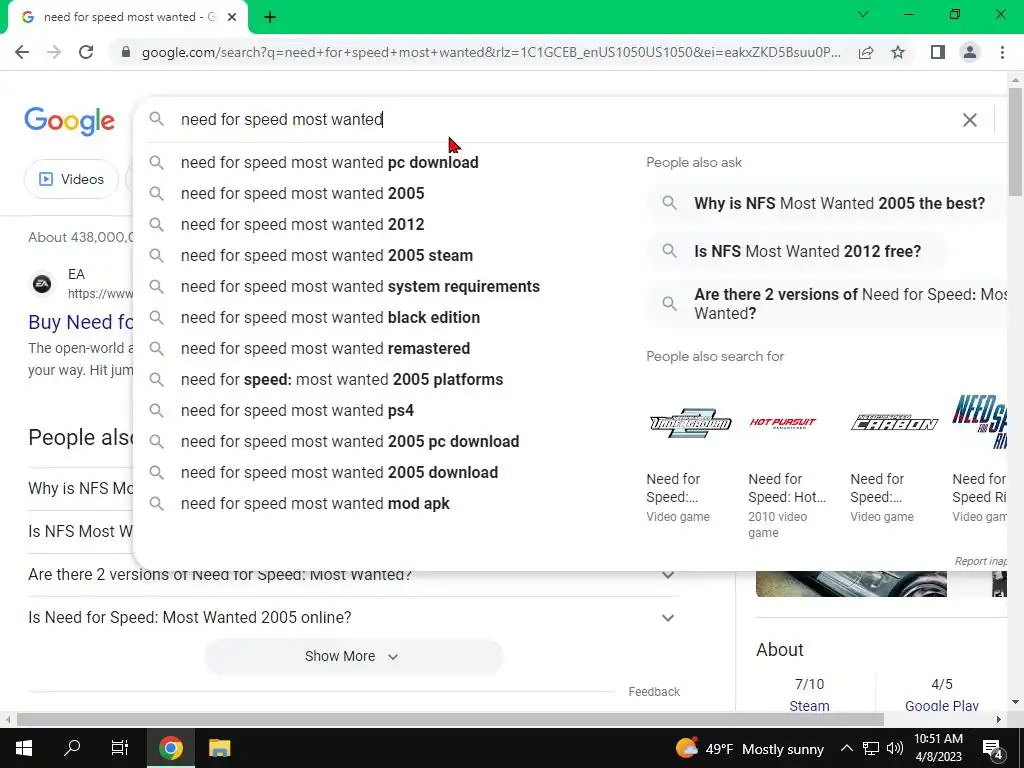Open Need for Speed Carbon thumbnail

894,423
